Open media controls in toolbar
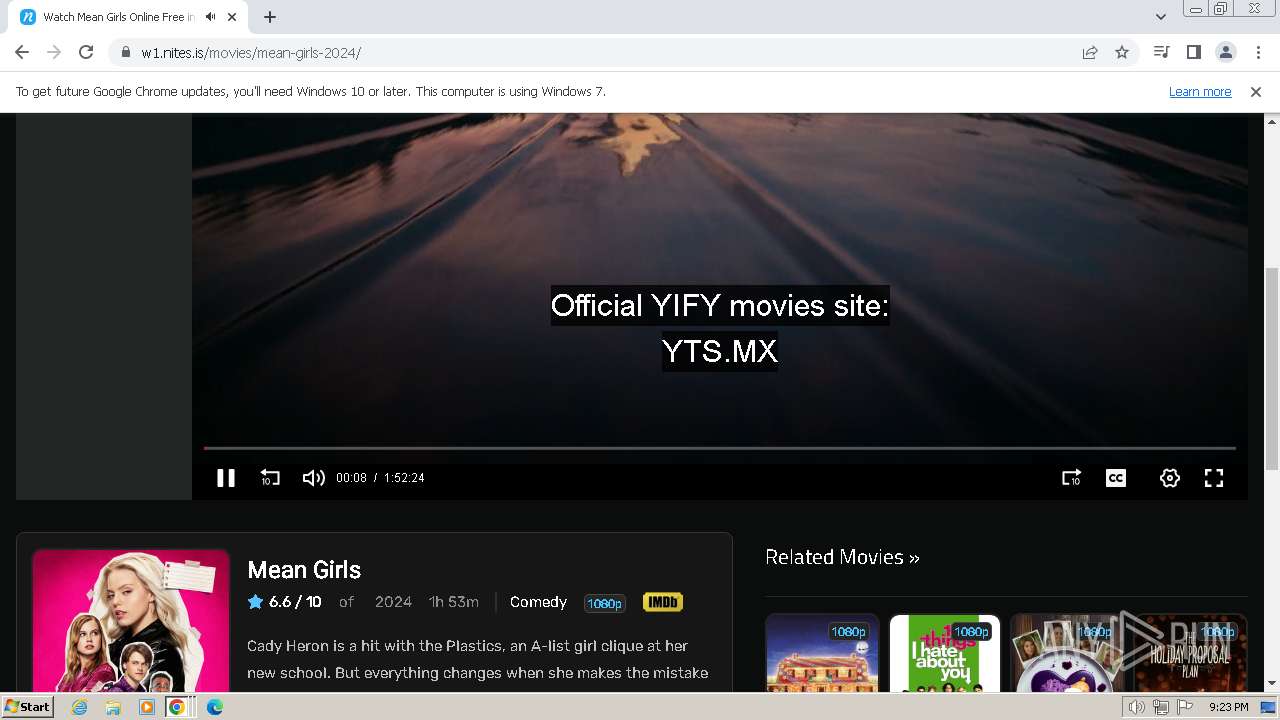The height and width of the screenshot is (720, 1280). [1161, 52]
